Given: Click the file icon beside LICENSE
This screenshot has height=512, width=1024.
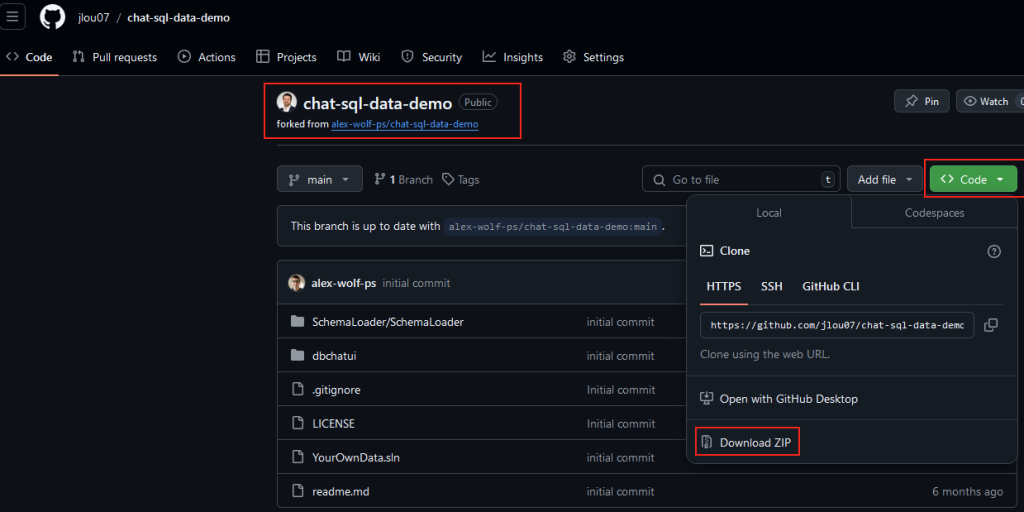Looking at the screenshot, I should (x=298, y=424).
